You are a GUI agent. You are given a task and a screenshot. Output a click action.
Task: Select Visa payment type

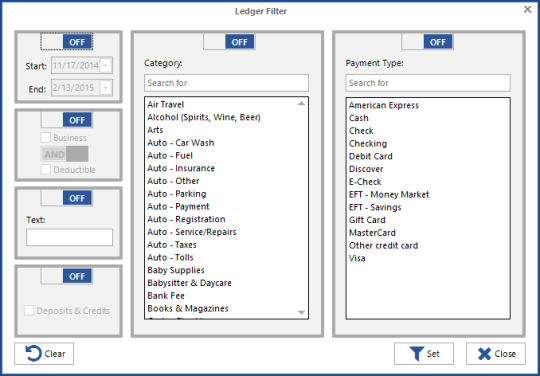428,258
